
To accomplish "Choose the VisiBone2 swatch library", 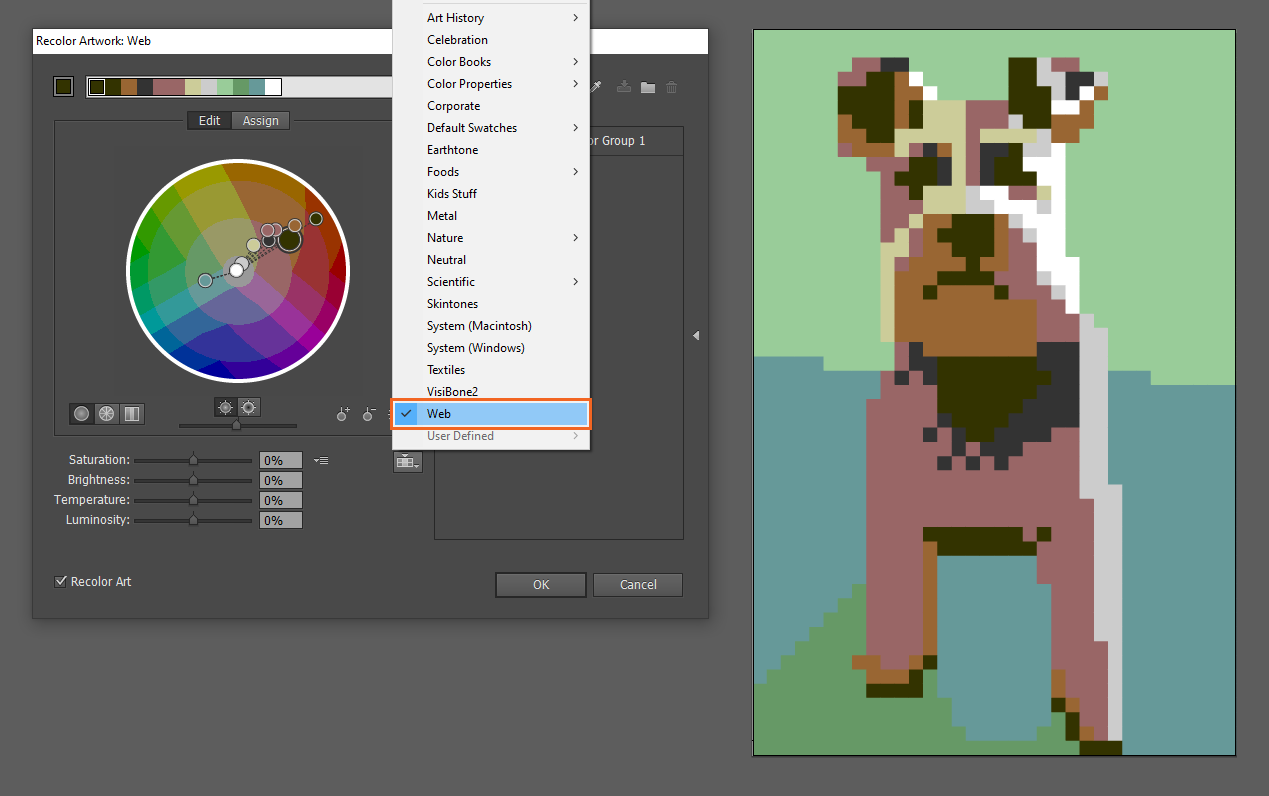I will [x=491, y=392].
